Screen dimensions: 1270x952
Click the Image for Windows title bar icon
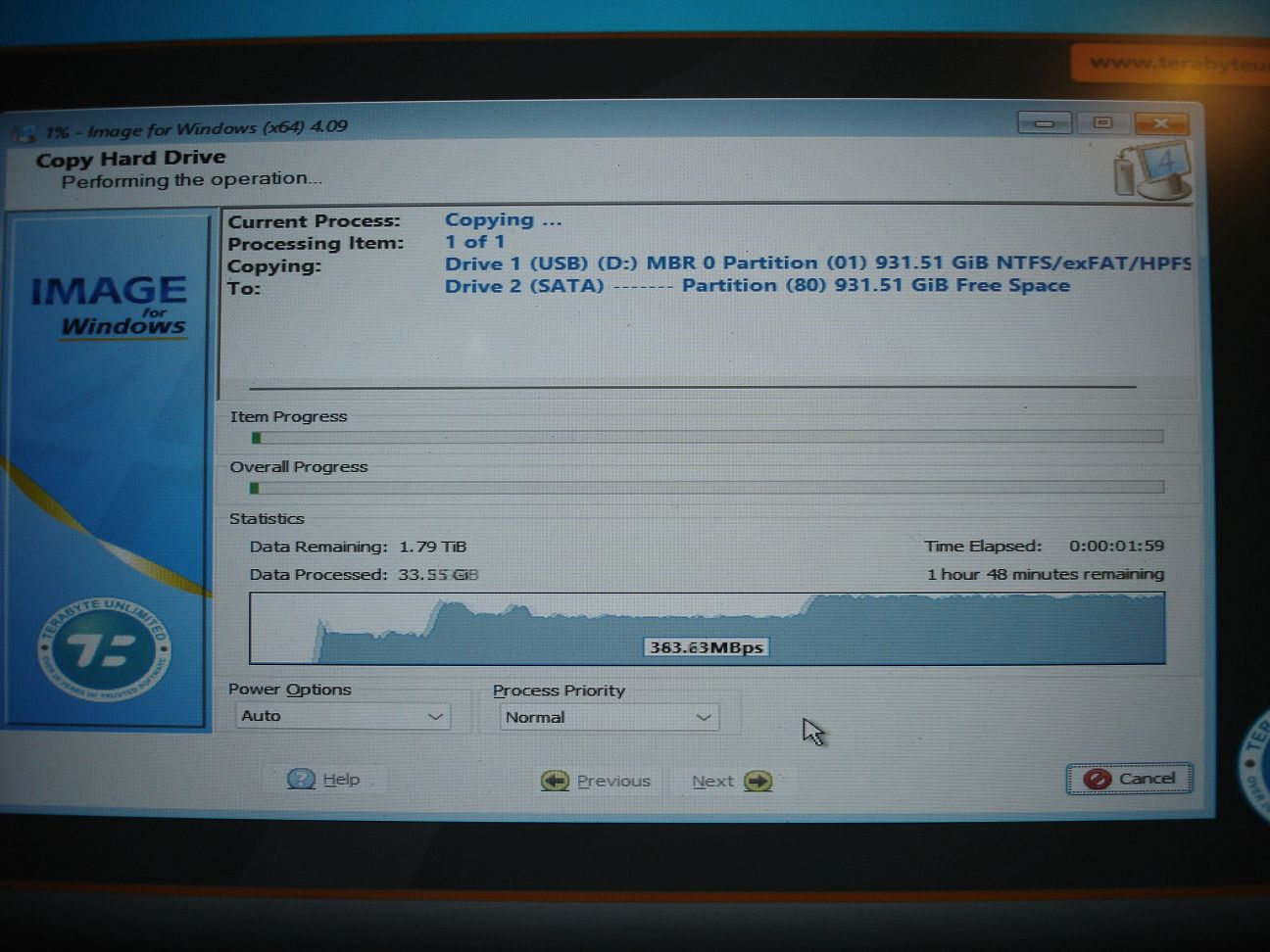tap(24, 132)
